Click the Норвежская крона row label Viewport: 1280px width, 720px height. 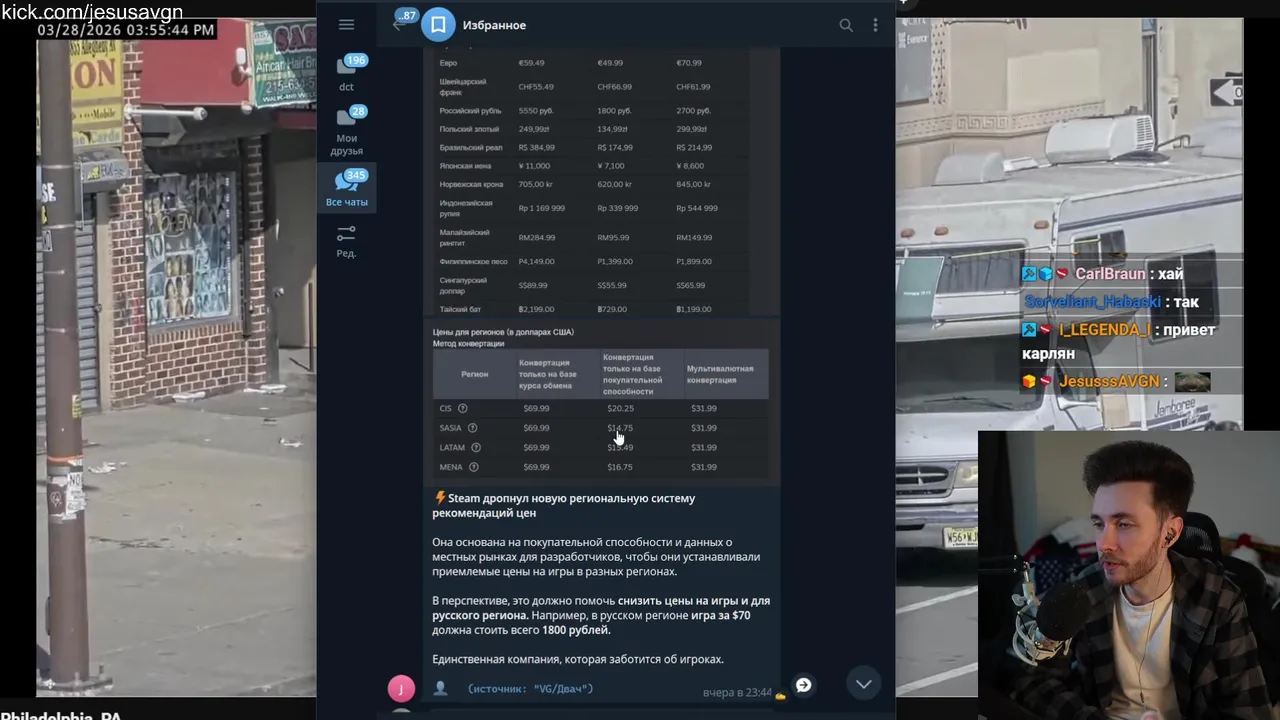[x=468, y=184]
